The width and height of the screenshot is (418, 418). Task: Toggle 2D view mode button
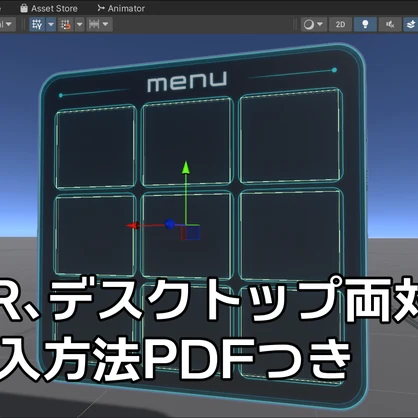pos(340,24)
